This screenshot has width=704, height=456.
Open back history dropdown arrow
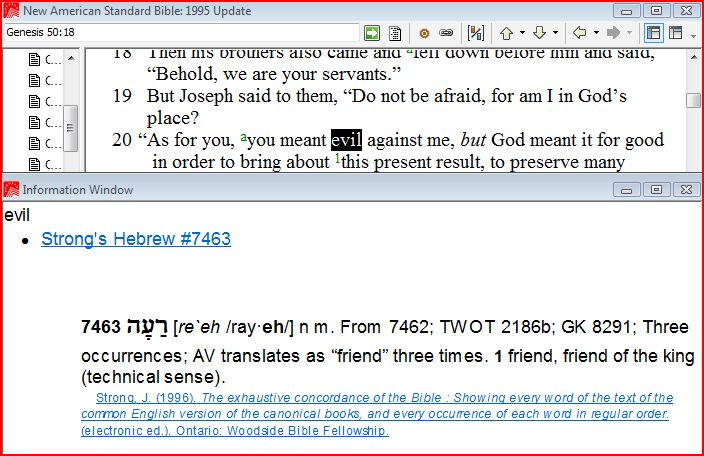(x=596, y=33)
